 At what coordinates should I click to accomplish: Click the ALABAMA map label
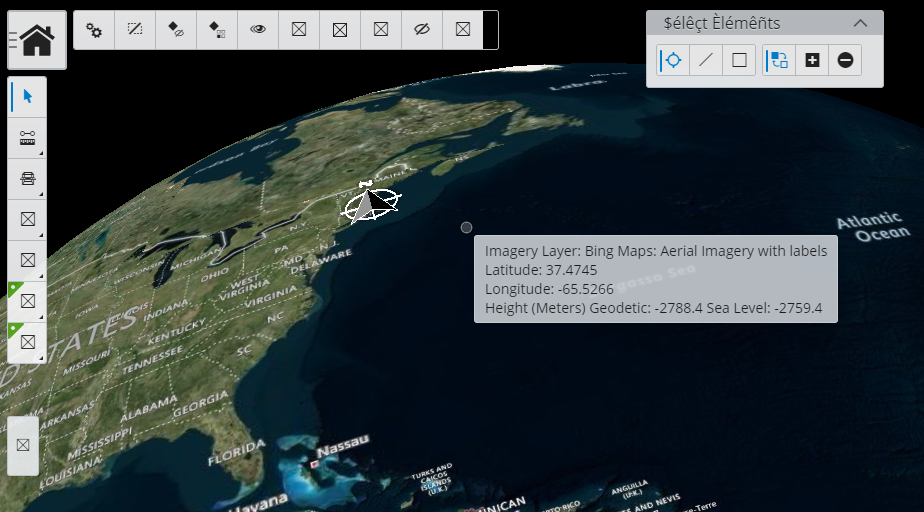(x=149, y=409)
